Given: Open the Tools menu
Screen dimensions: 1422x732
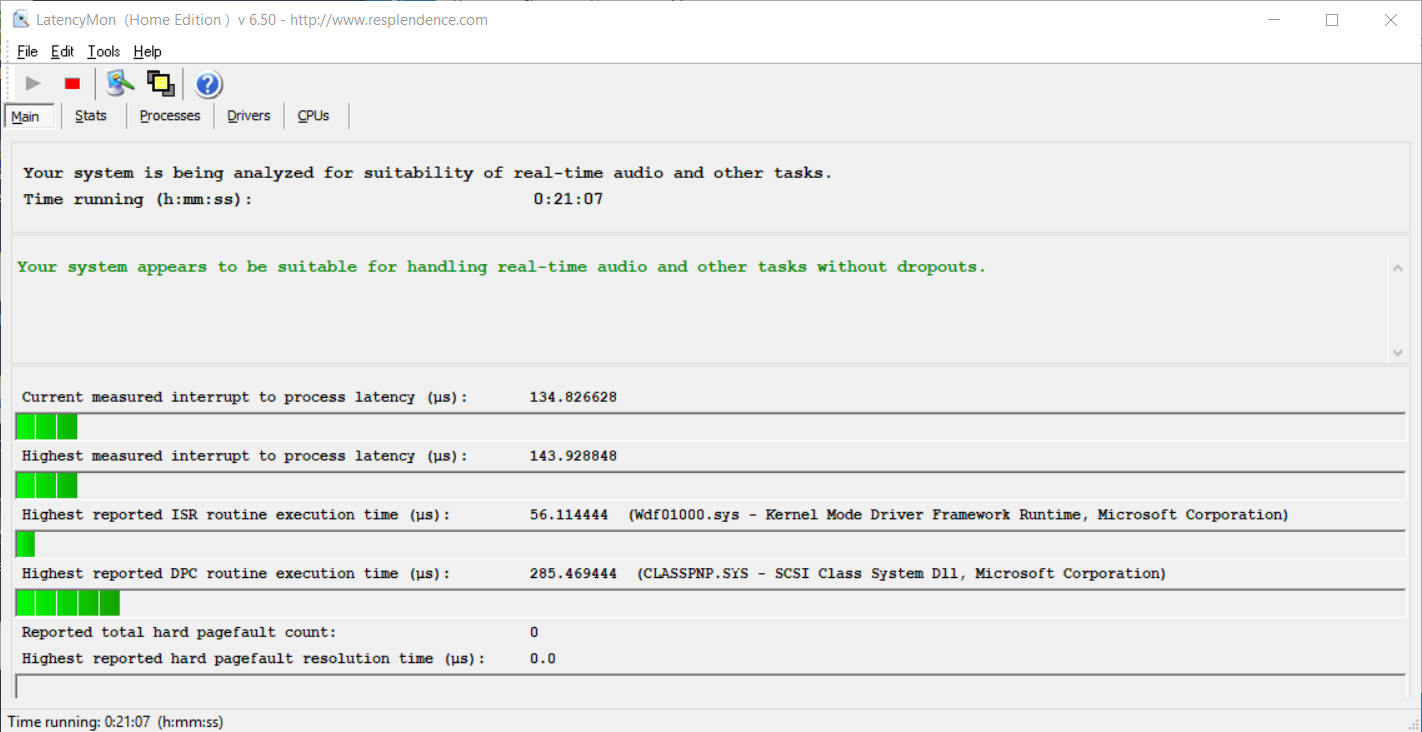Looking at the screenshot, I should [x=103, y=51].
